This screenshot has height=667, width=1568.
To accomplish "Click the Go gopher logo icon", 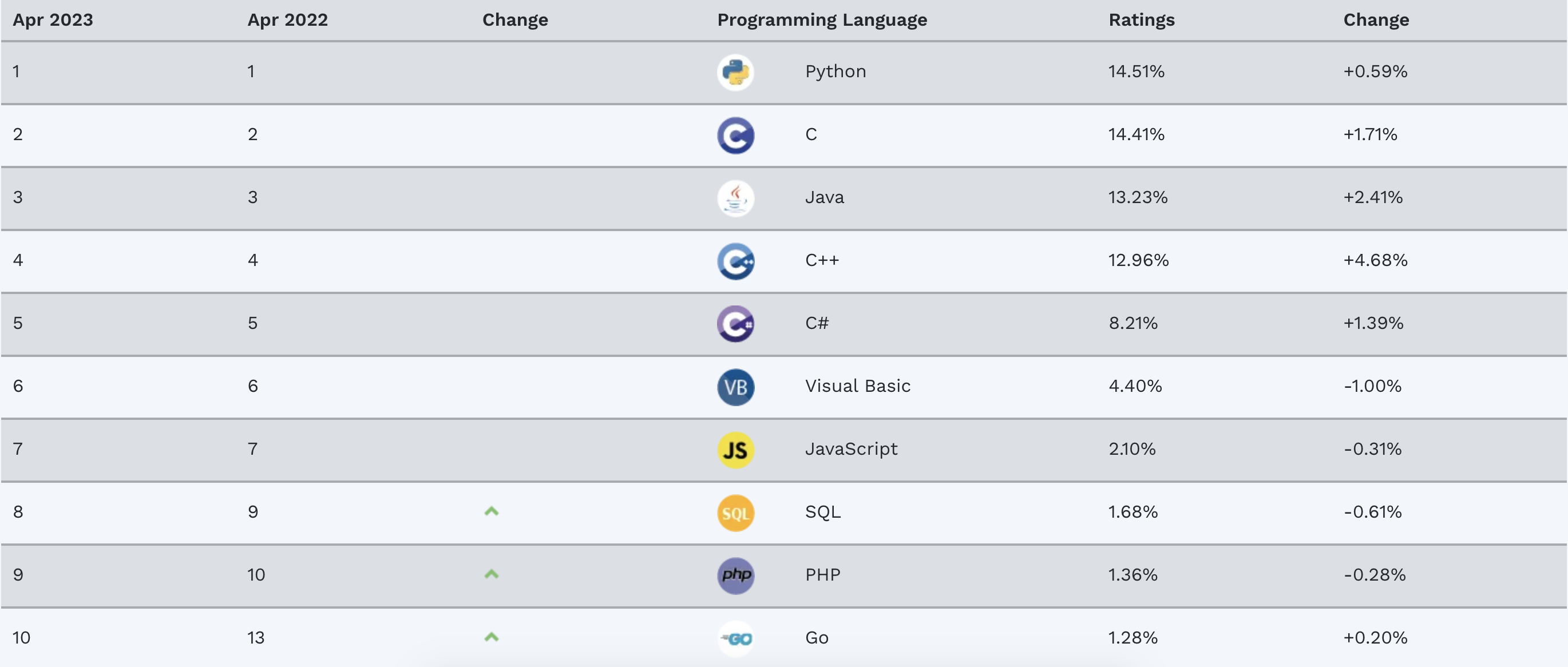I will point(735,638).
